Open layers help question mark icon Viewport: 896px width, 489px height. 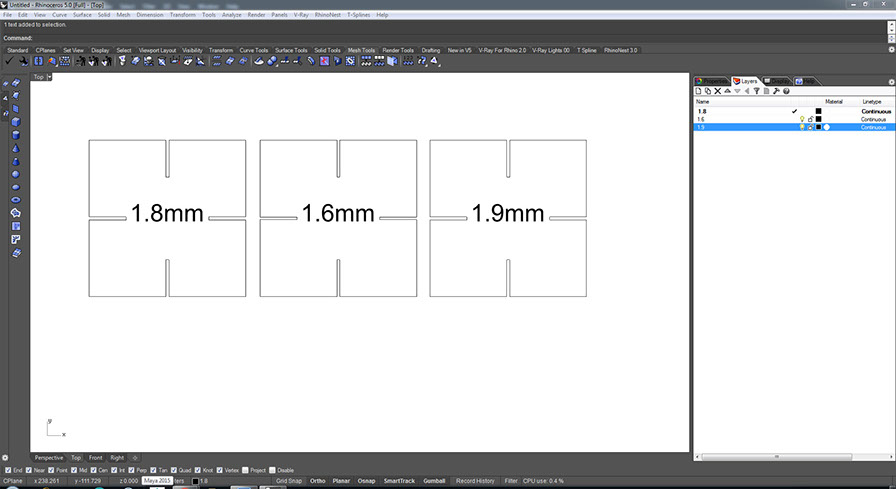click(x=786, y=91)
